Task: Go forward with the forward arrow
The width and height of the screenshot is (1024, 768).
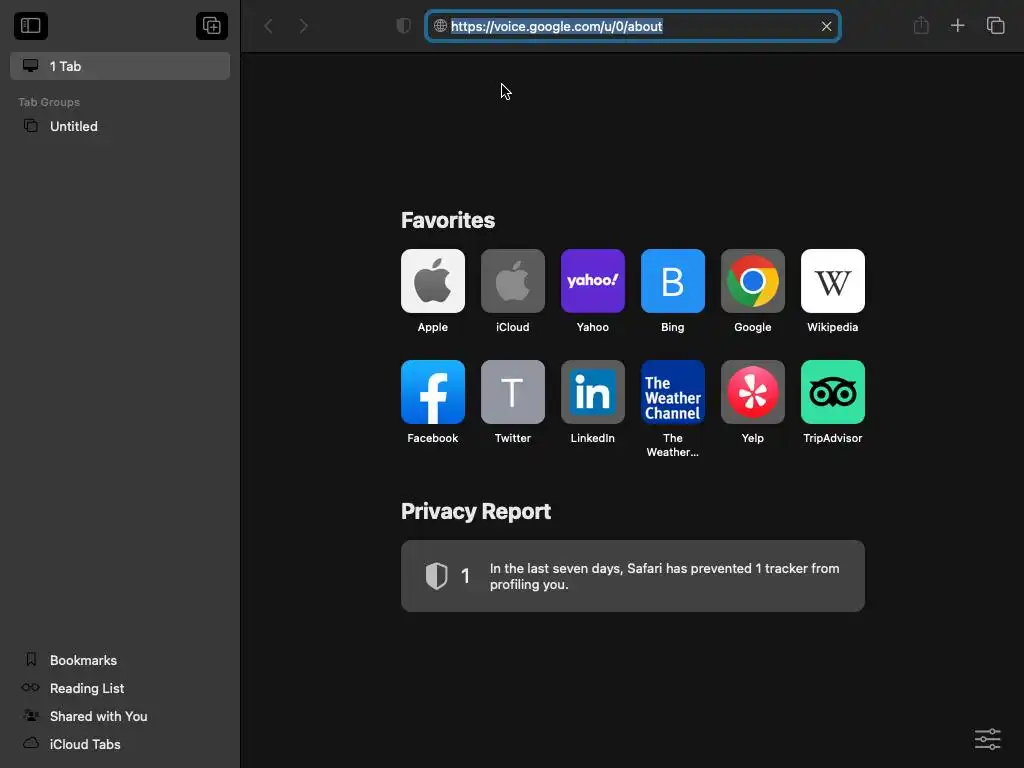Action: (x=304, y=26)
